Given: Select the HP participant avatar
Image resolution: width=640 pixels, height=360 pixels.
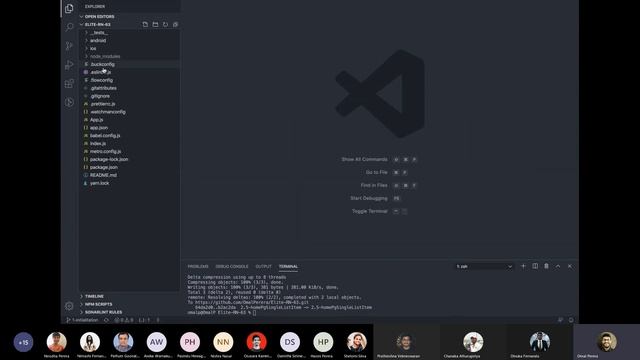Looking at the screenshot, I should coord(323,342).
